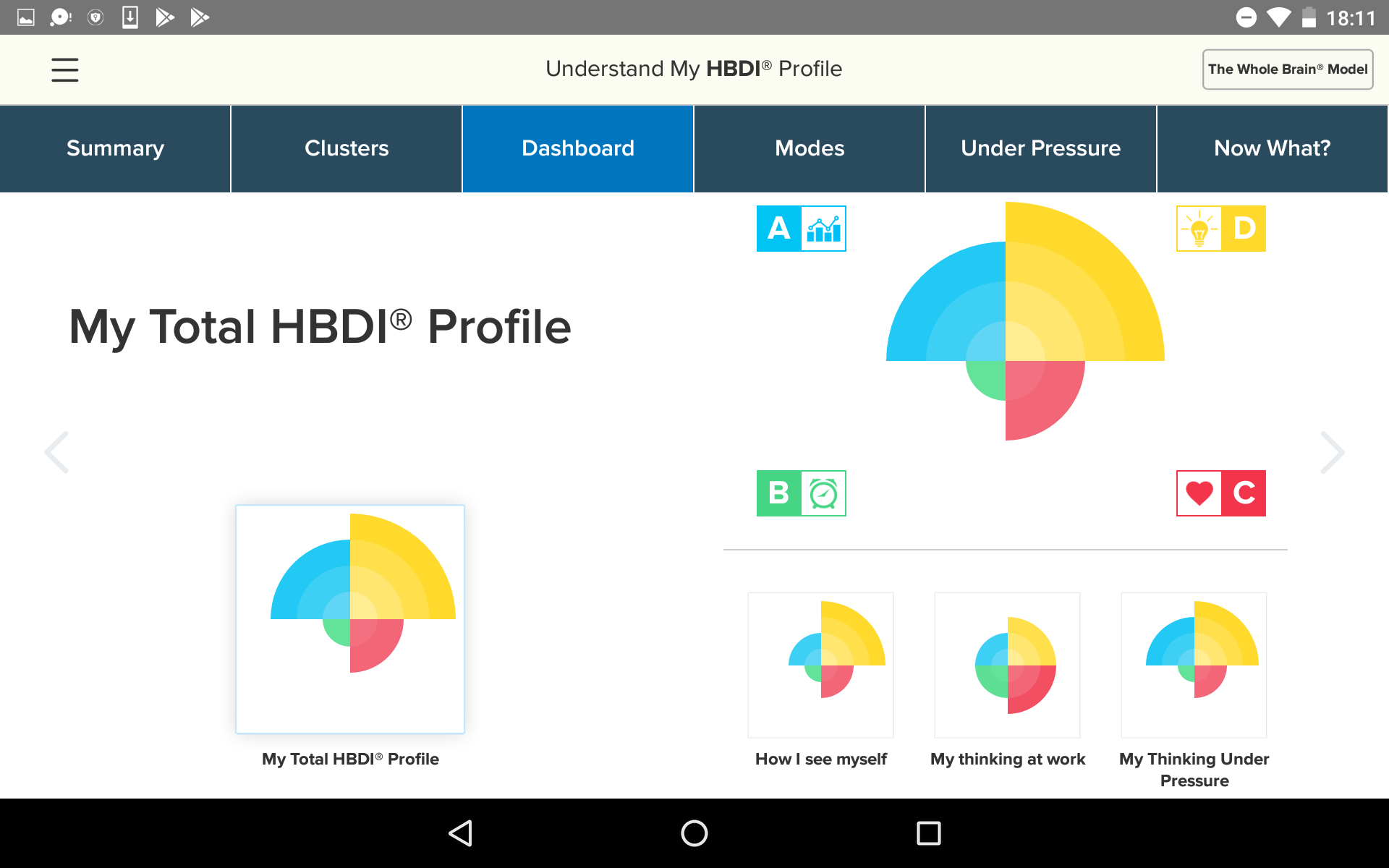Image resolution: width=1389 pixels, height=868 pixels.
Task: Click the My Total HBDI Profile caption
Action: tap(350, 759)
